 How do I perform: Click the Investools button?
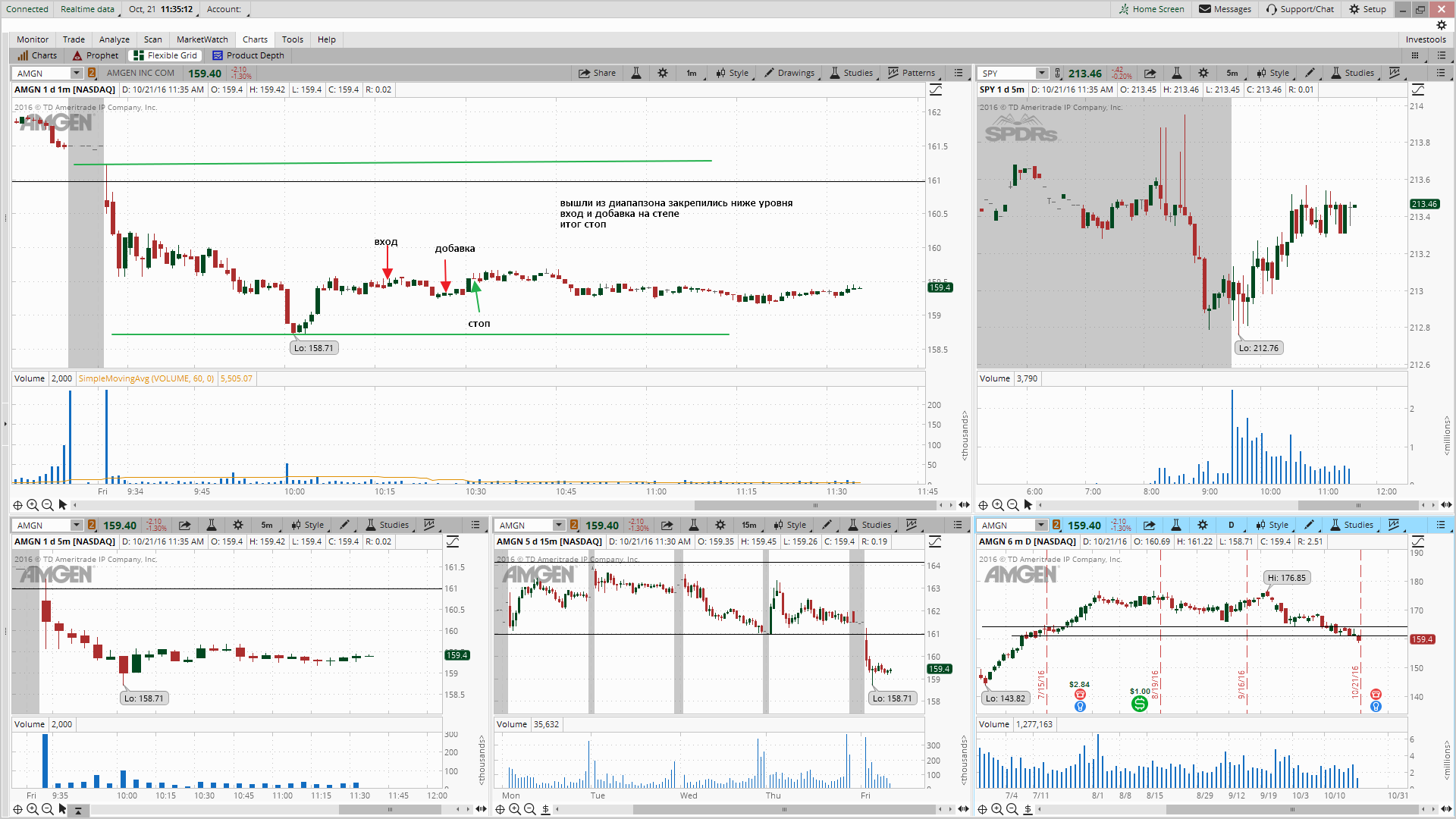pyautogui.click(x=1426, y=39)
